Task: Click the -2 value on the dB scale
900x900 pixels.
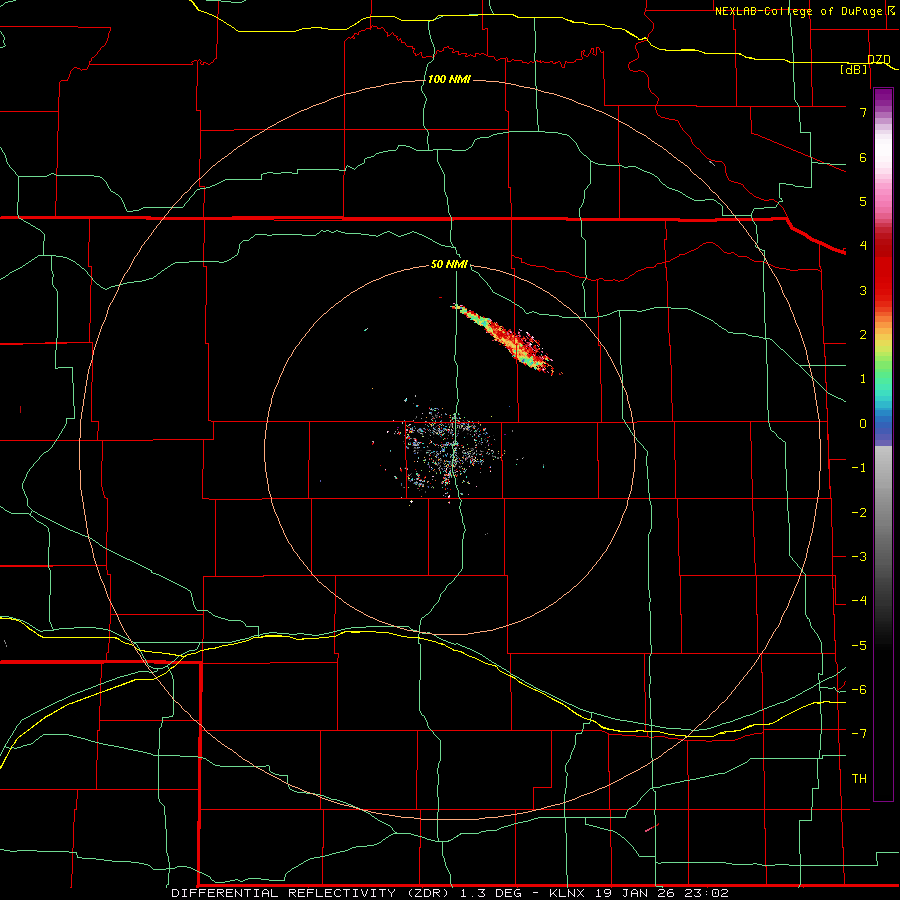Action: [x=859, y=513]
